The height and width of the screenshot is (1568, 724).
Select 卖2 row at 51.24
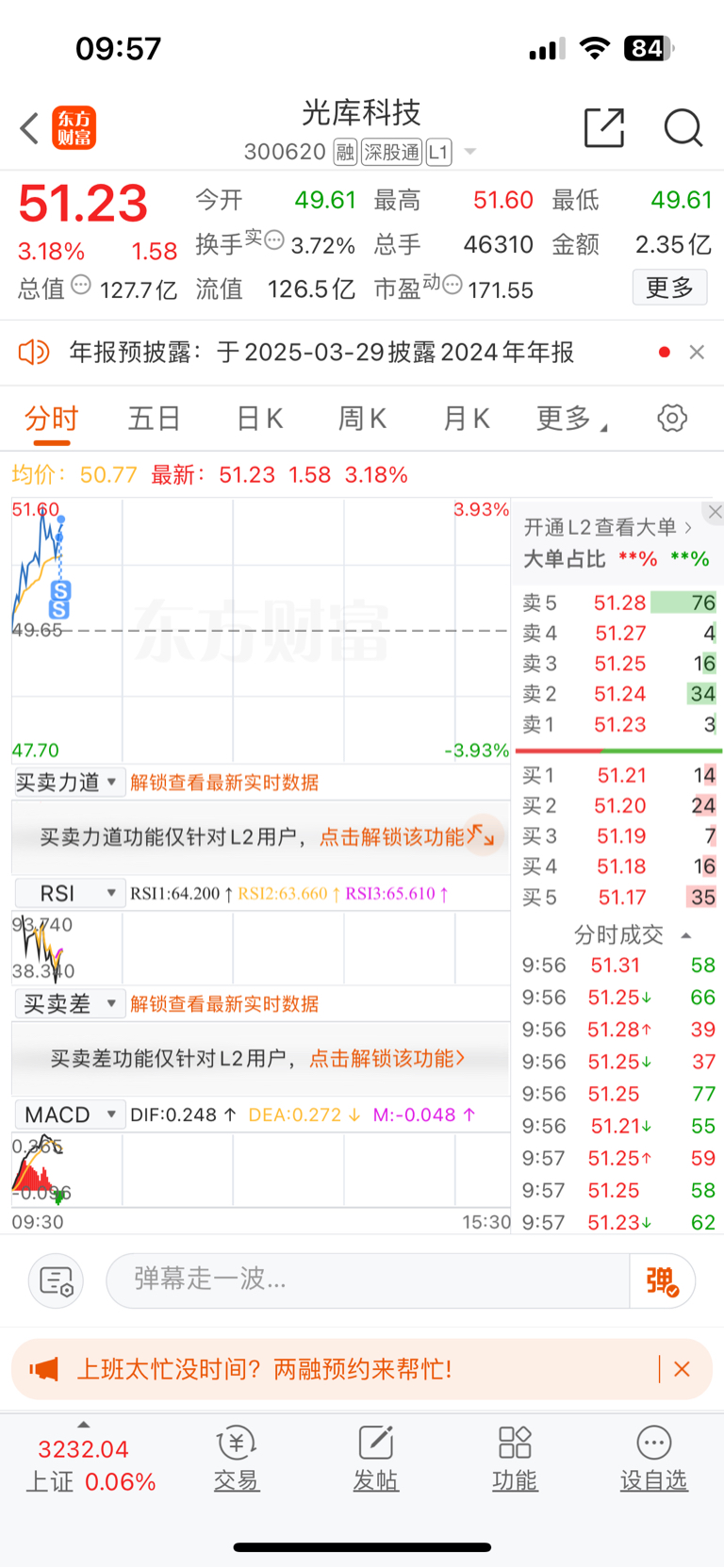click(x=619, y=694)
